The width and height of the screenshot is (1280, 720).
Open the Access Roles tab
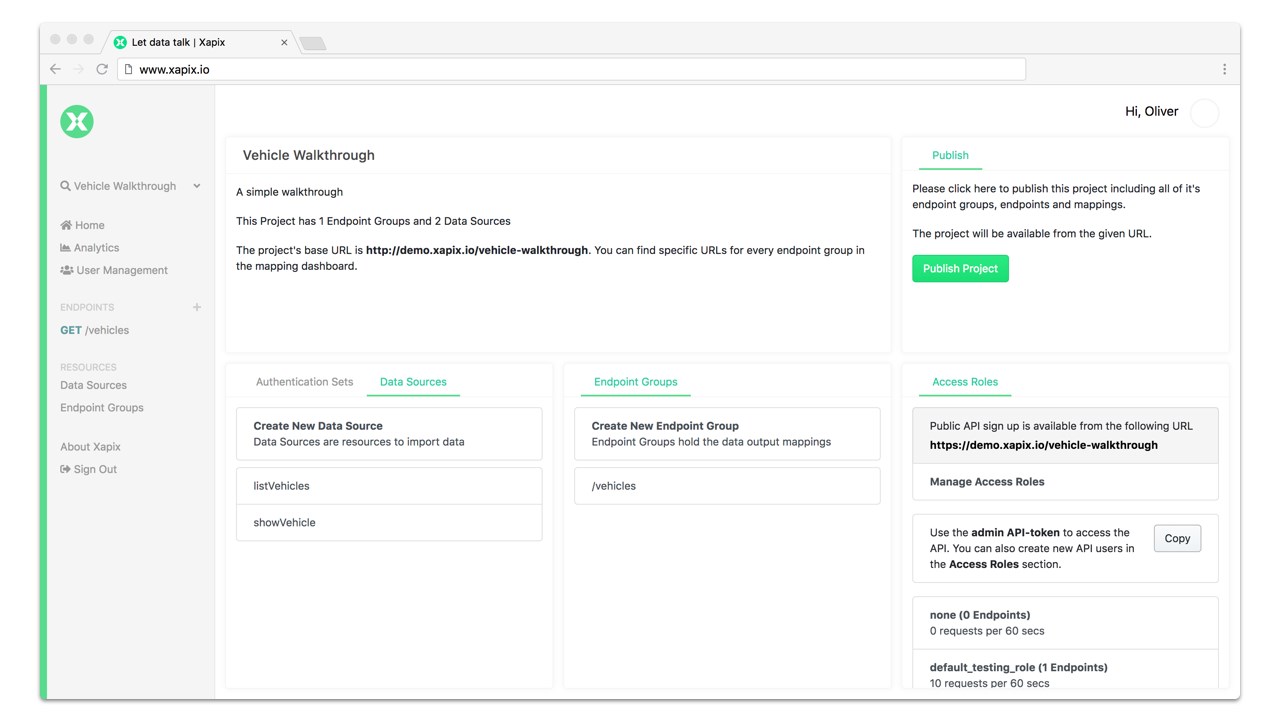965,382
